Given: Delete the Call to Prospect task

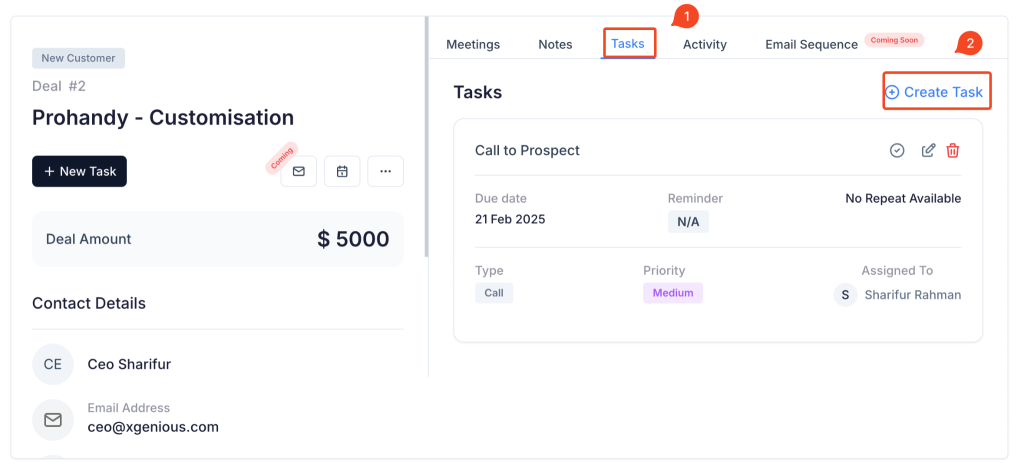Looking at the screenshot, I should (953, 151).
